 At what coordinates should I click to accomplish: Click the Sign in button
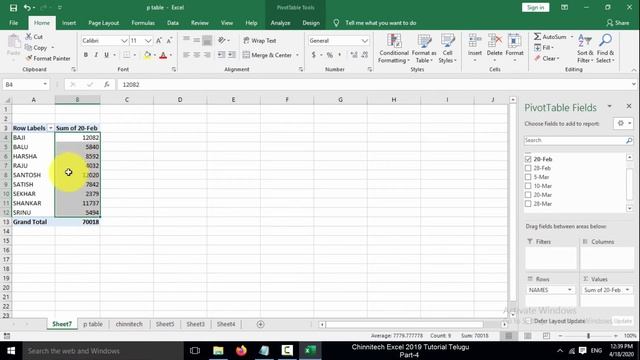(x=536, y=7)
